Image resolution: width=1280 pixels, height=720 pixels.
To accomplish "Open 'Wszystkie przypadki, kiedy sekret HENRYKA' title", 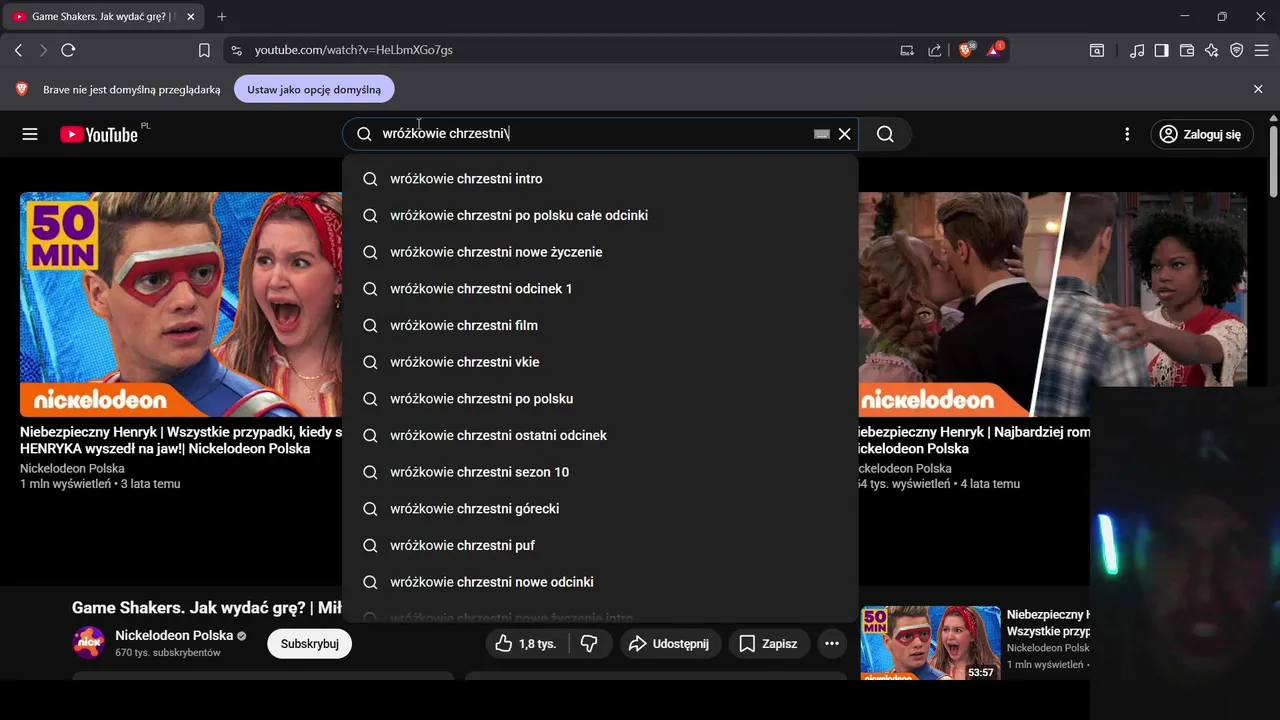I will pyautogui.click(x=181, y=440).
